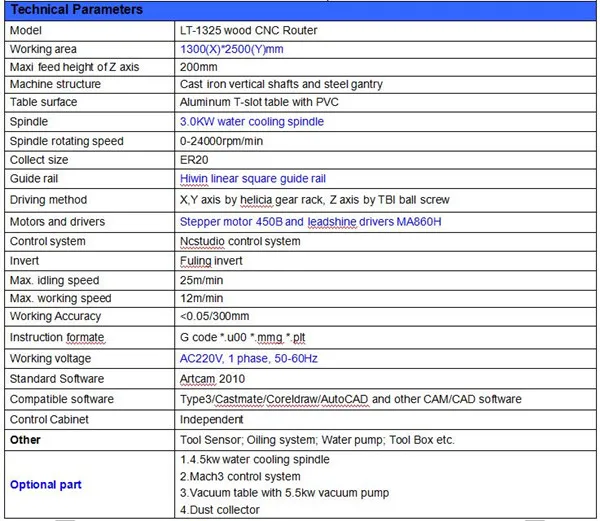Image resolution: width=600 pixels, height=521 pixels.
Task: Select the 'Machine structure' label
Action: (x=55, y=84)
